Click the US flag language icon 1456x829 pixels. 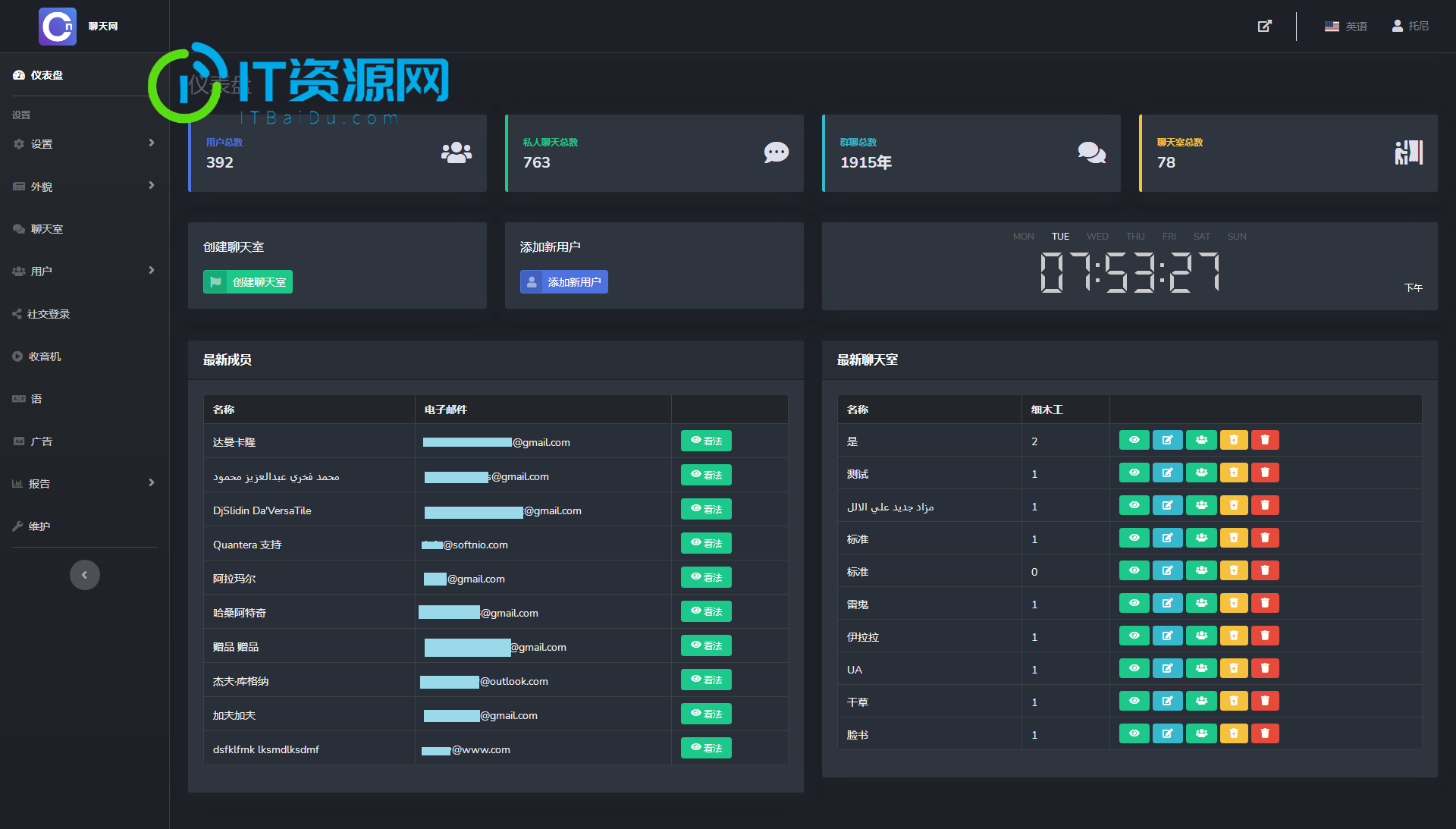tap(1332, 26)
